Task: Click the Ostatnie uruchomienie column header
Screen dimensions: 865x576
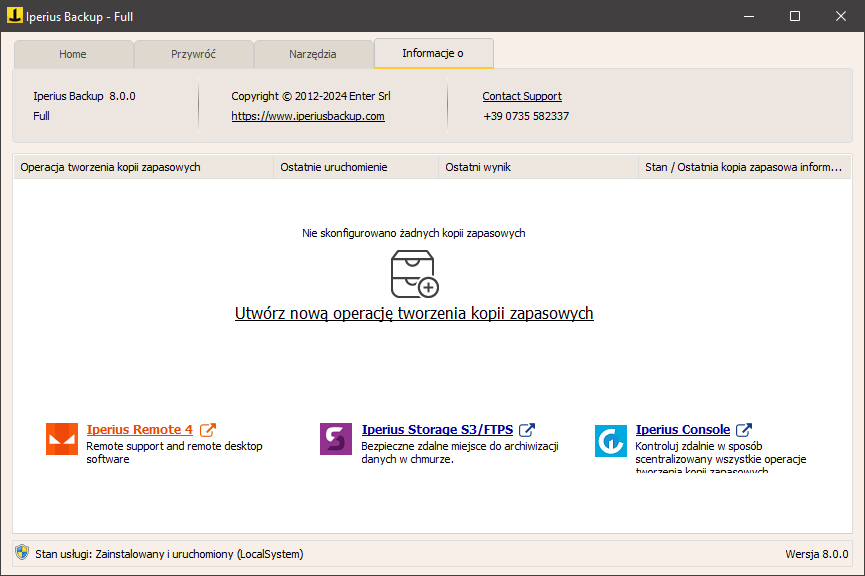Action: (x=356, y=167)
